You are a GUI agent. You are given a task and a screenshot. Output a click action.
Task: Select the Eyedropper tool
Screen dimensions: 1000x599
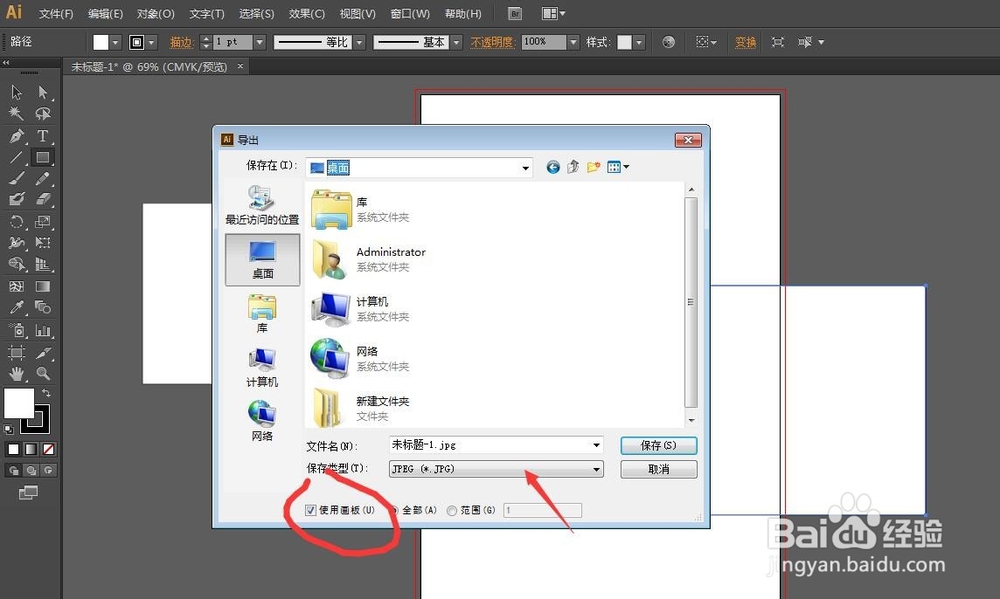point(16,306)
